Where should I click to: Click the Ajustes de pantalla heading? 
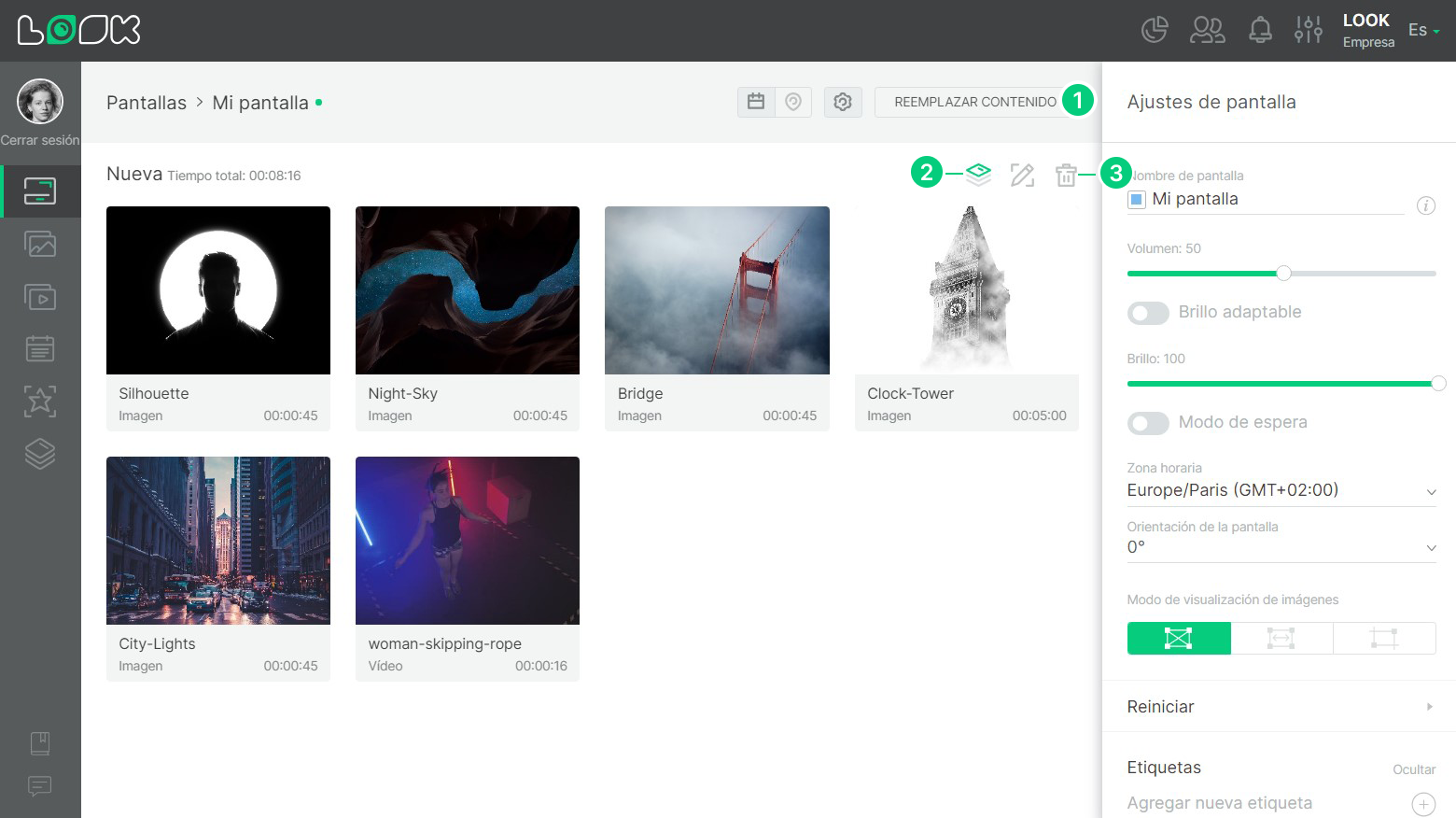1211,102
